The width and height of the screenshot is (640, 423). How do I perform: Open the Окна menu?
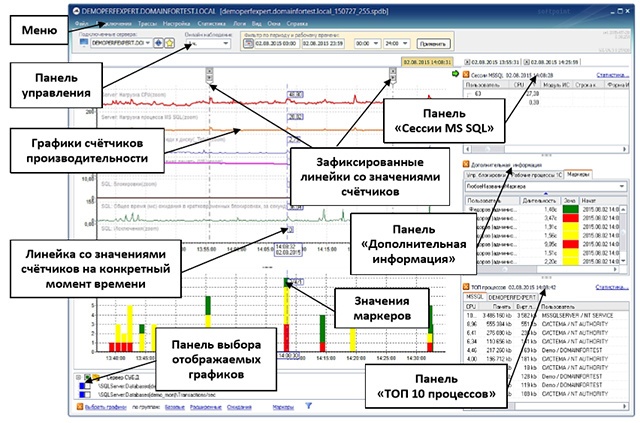pos(274,24)
